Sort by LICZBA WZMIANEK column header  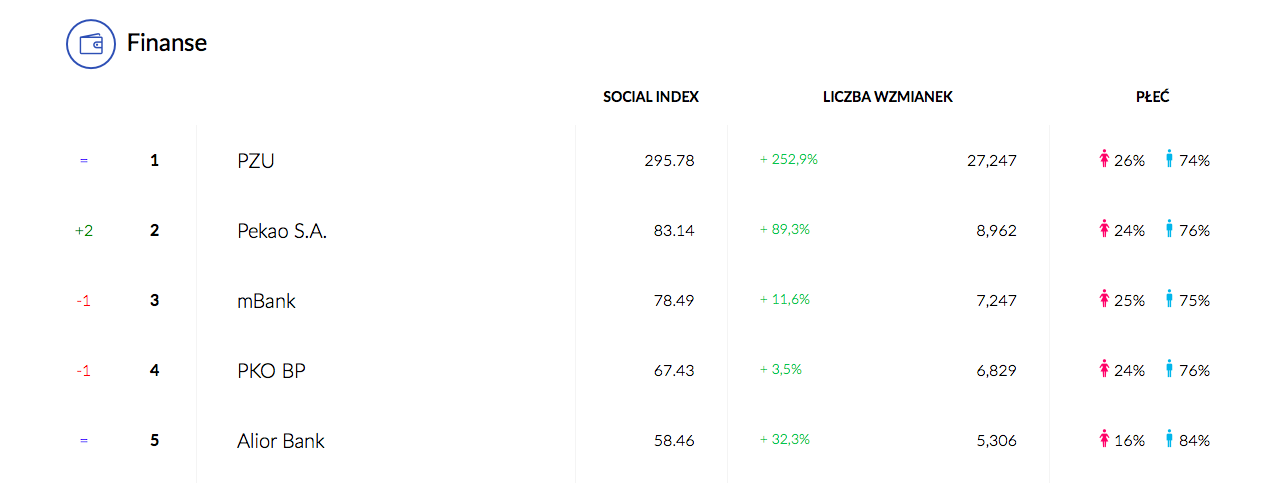(x=888, y=97)
